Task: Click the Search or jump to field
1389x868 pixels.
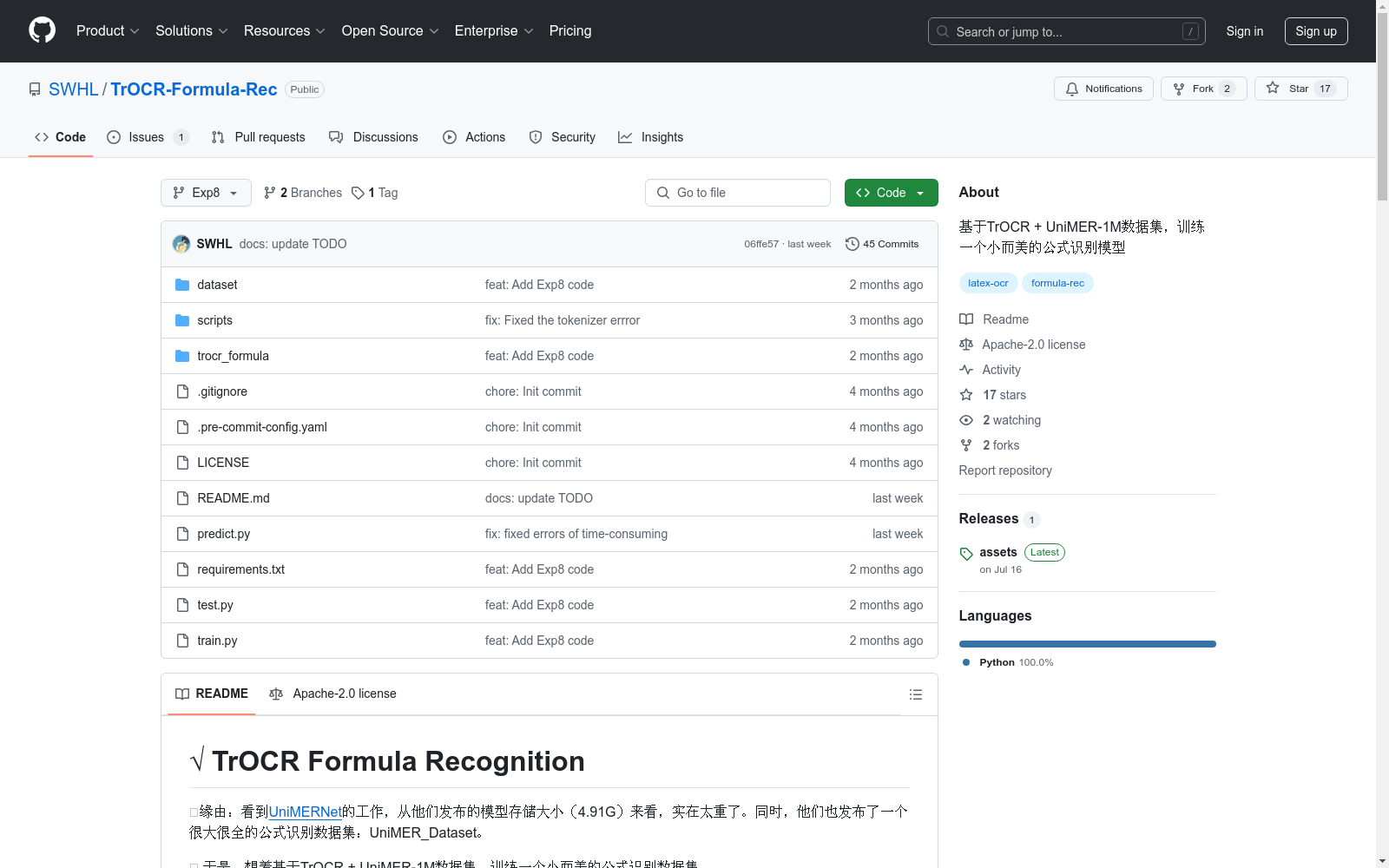Action: [x=1066, y=31]
